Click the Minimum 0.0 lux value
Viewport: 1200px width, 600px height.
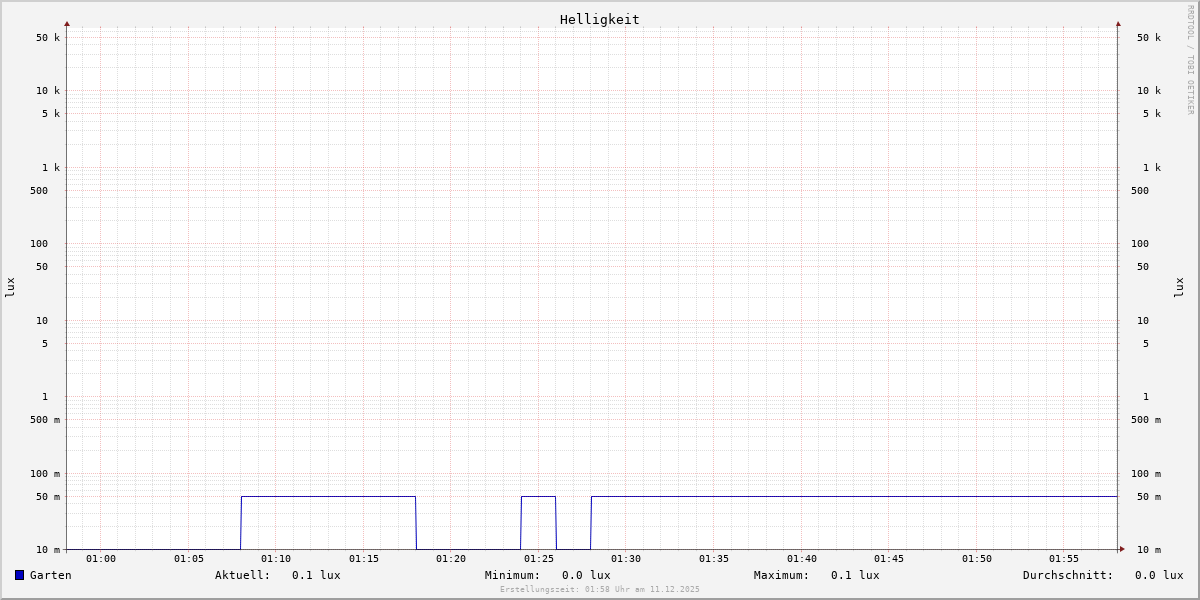pyautogui.click(x=586, y=575)
